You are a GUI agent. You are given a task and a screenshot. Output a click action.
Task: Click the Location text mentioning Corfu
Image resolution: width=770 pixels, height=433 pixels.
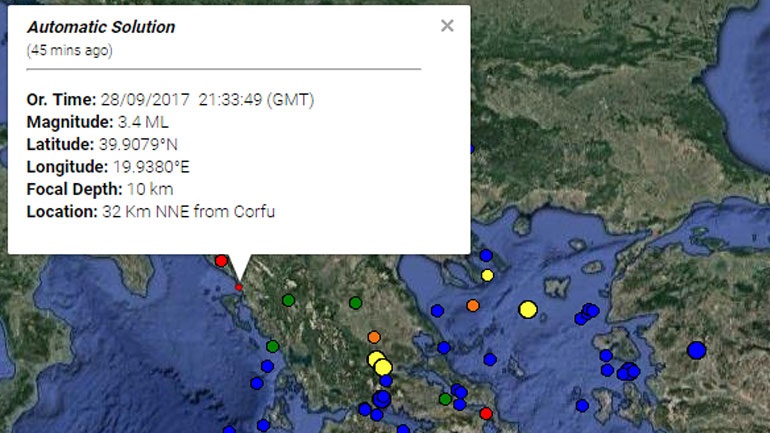(150, 212)
